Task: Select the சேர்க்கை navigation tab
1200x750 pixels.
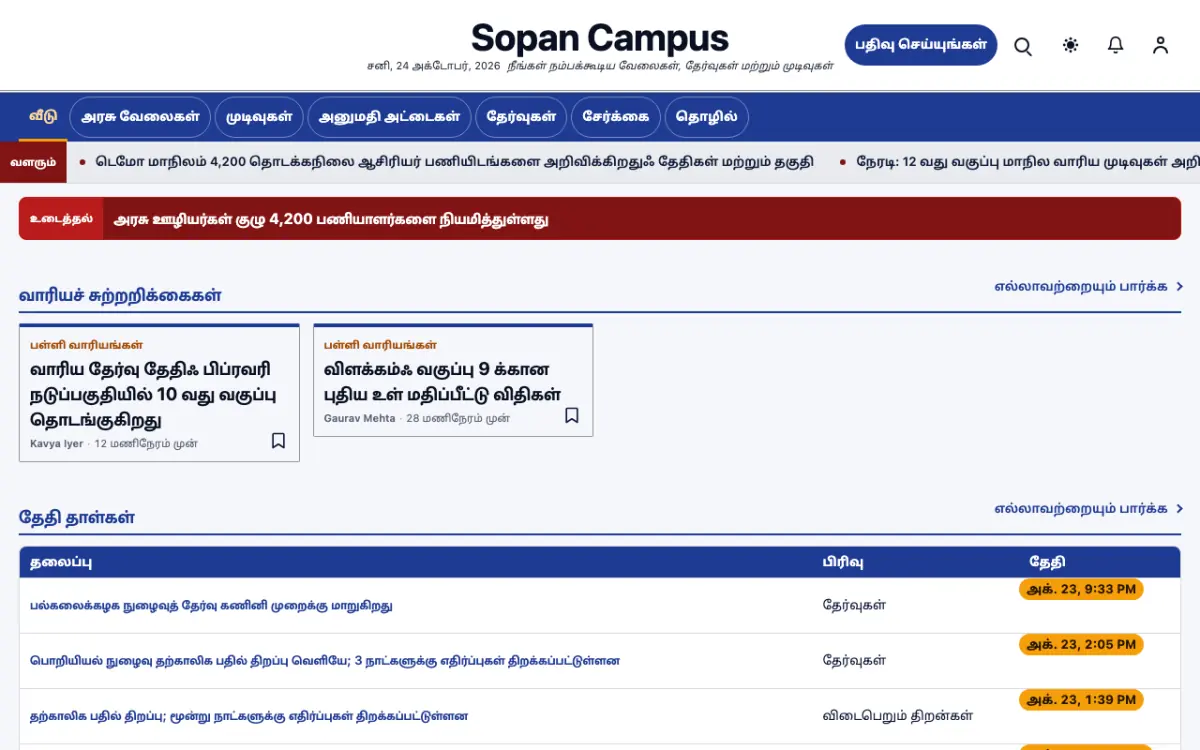Action: [616, 117]
